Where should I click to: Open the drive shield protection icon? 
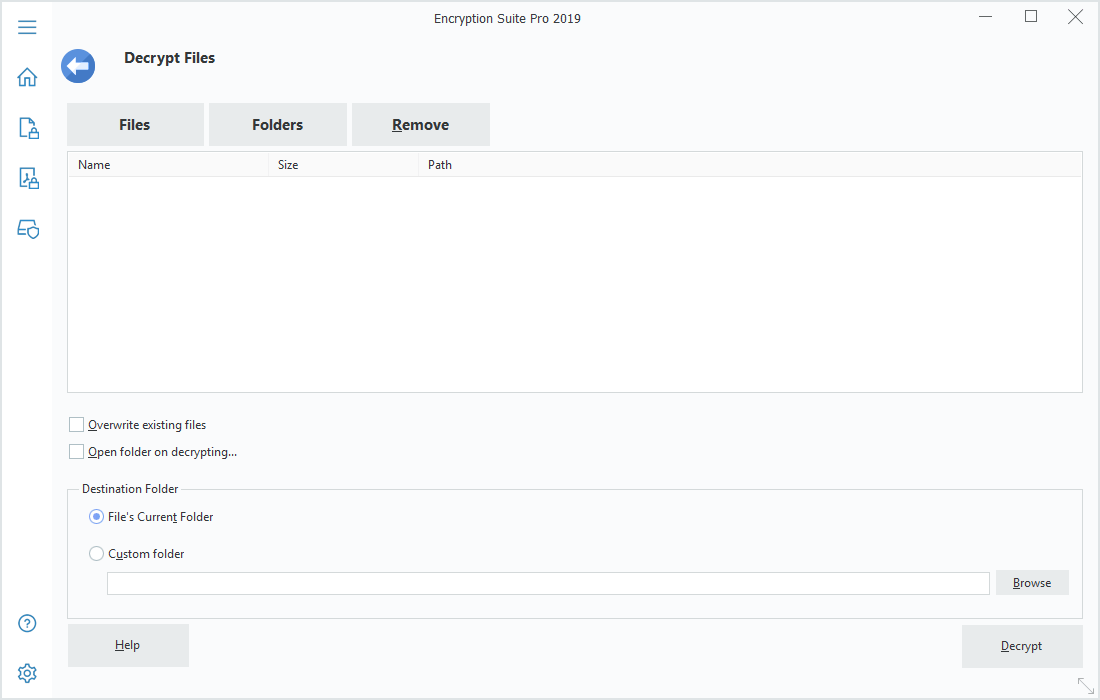point(28,229)
